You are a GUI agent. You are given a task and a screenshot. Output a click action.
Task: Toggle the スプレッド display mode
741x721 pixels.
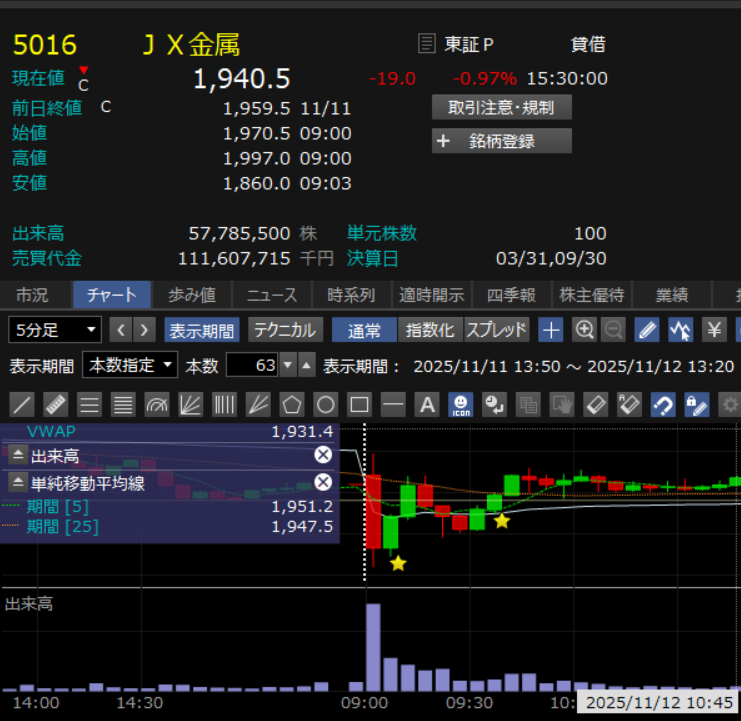(x=496, y=330)
